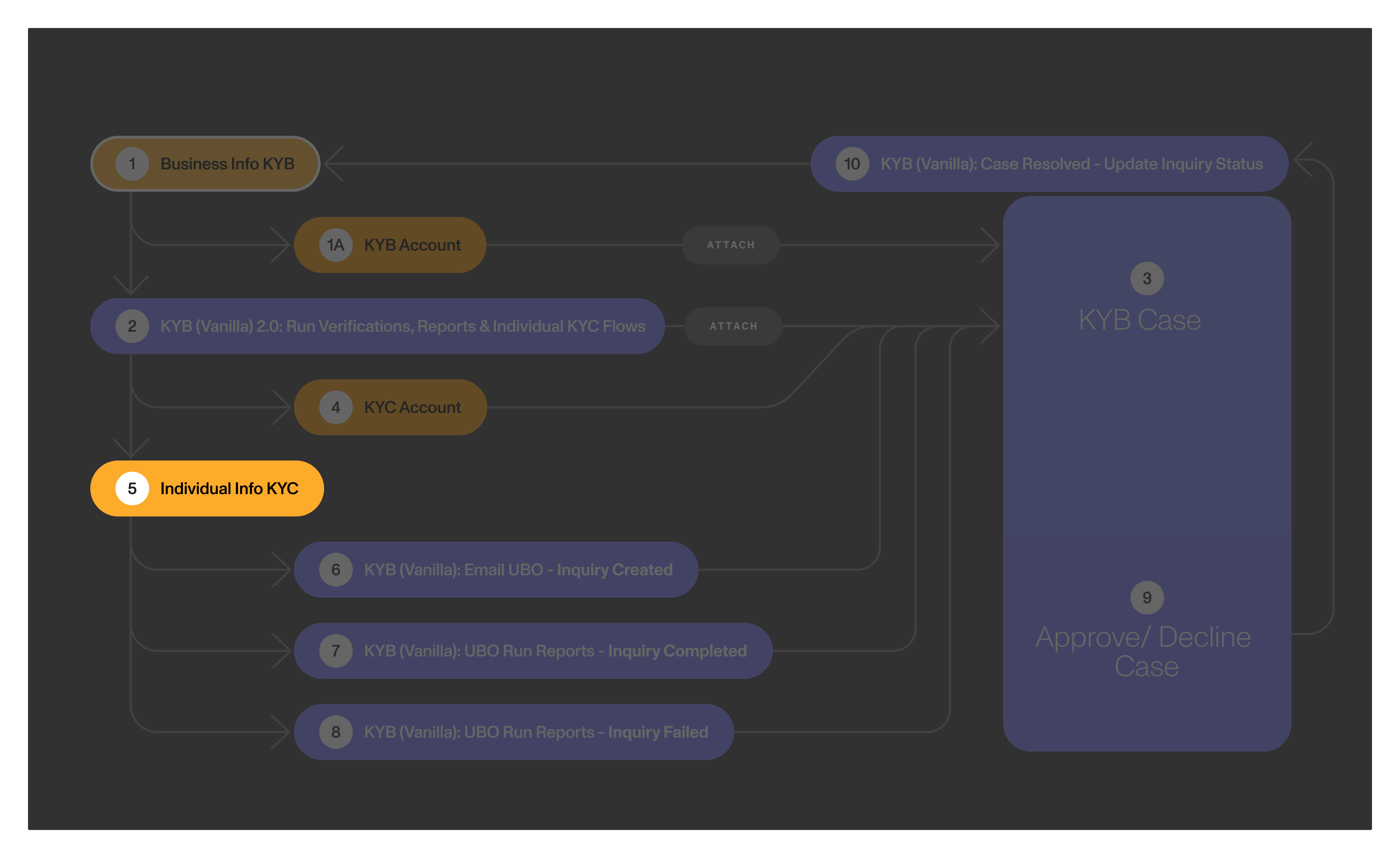Click the numbered circle 5 badge
The height and width of the screenshot is (858, 1400).
tap(133, 487)
